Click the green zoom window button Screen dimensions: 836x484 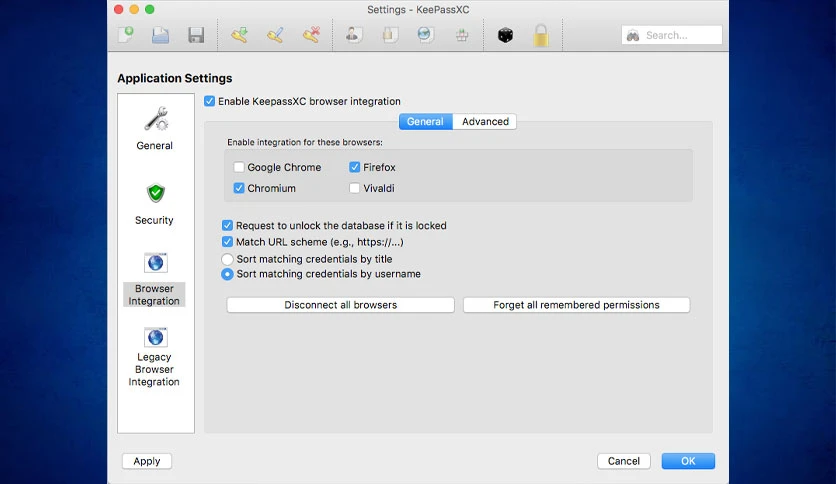150,9
